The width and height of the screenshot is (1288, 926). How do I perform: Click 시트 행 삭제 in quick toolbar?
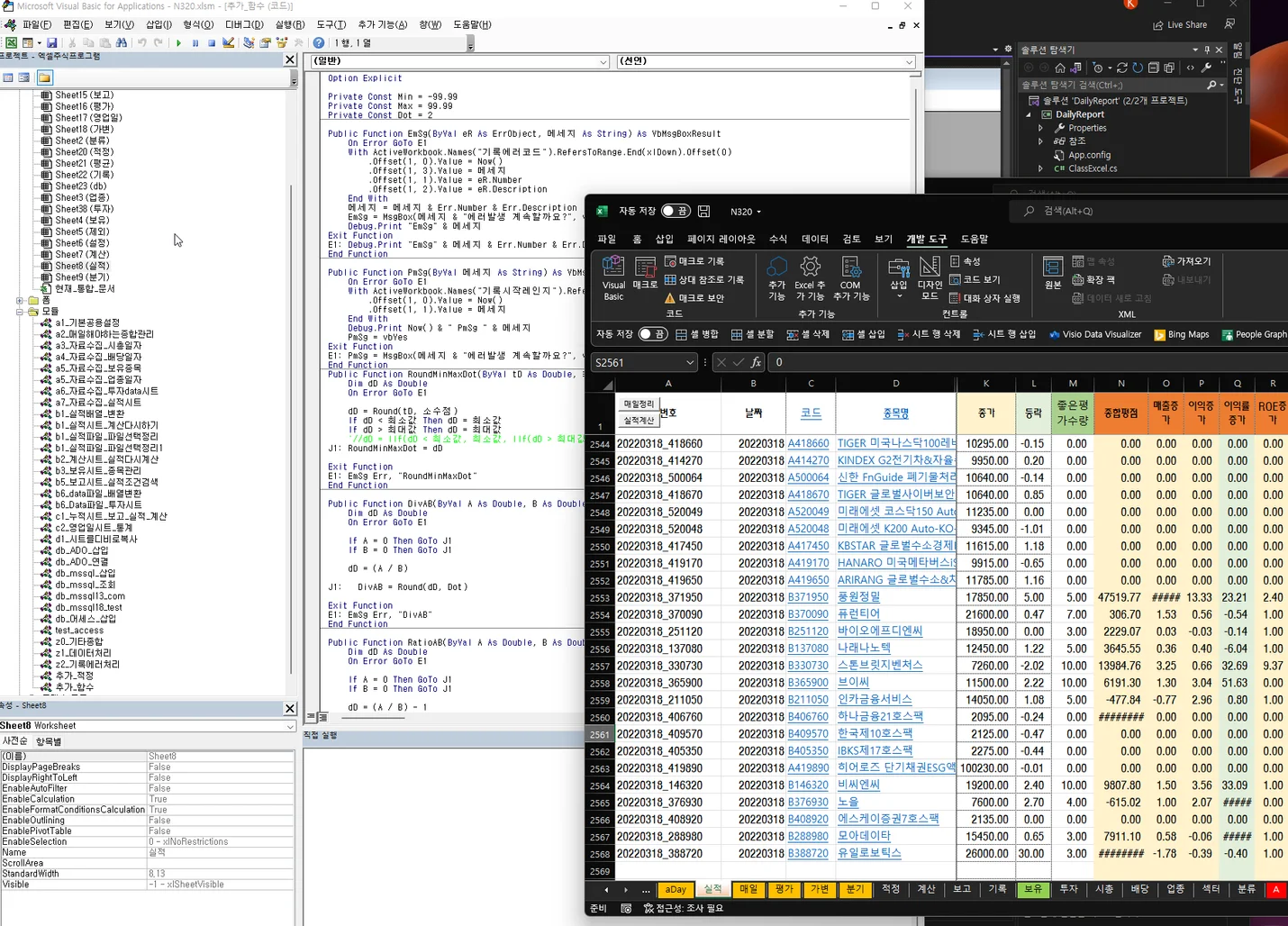[x=929, y=334]
